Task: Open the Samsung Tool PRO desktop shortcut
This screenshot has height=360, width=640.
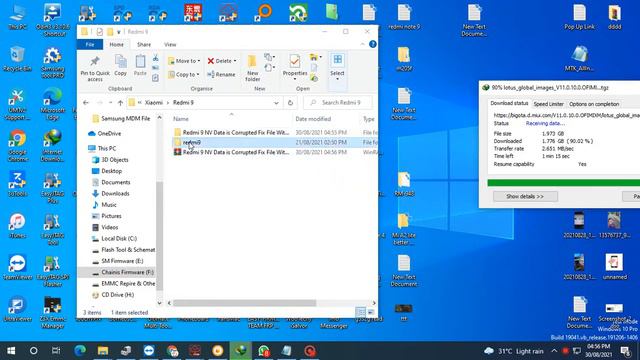Action: click(52, 63)
